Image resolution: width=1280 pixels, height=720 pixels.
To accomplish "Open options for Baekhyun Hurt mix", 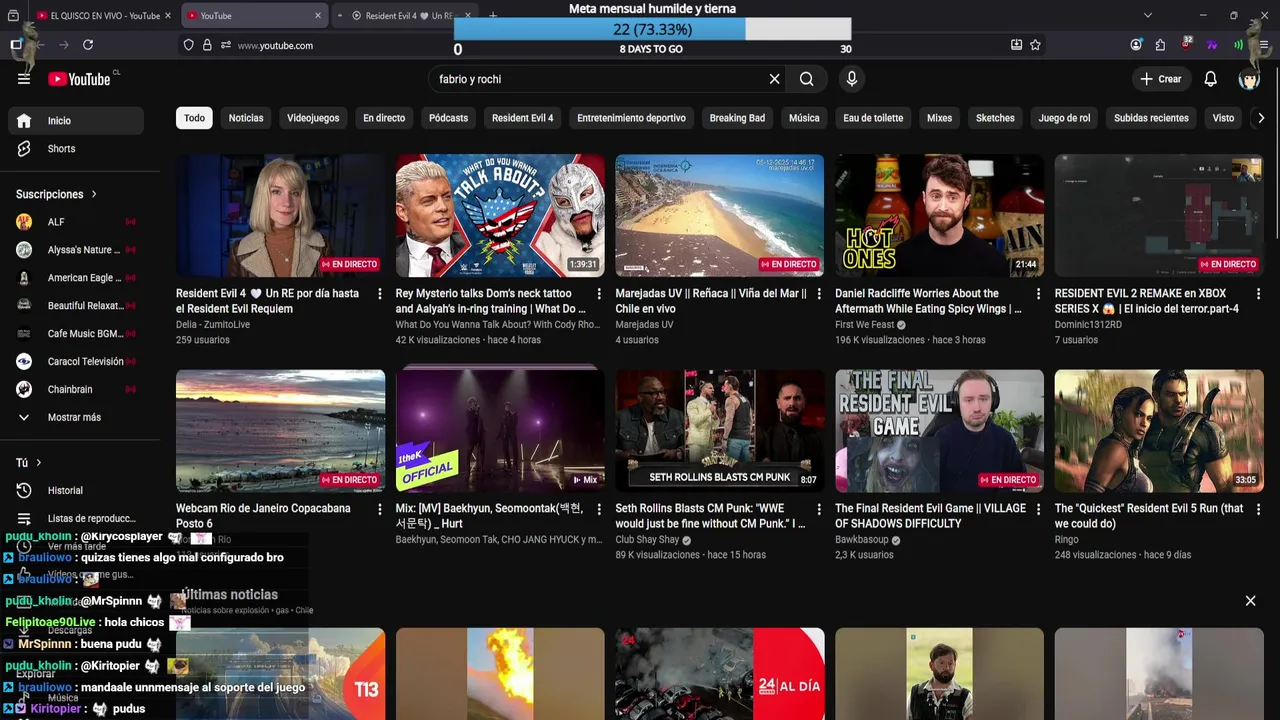I will coord(599,509).
